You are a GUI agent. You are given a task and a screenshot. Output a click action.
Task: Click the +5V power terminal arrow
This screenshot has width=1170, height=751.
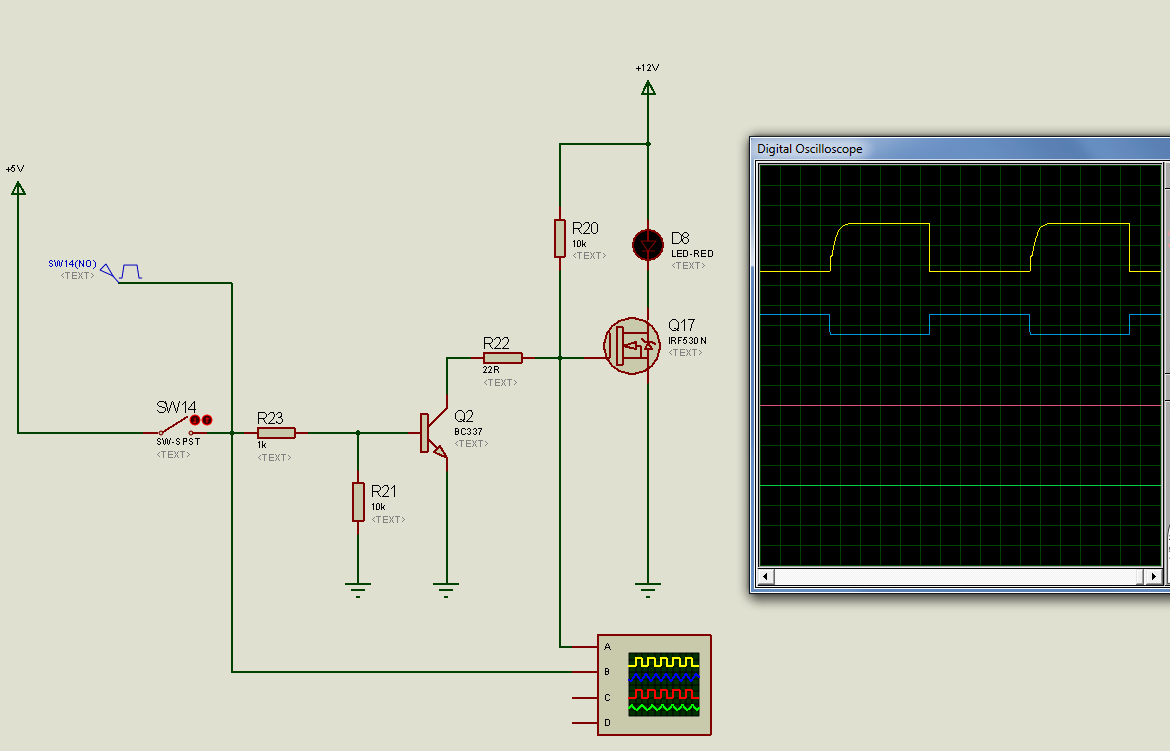[17, 187]
